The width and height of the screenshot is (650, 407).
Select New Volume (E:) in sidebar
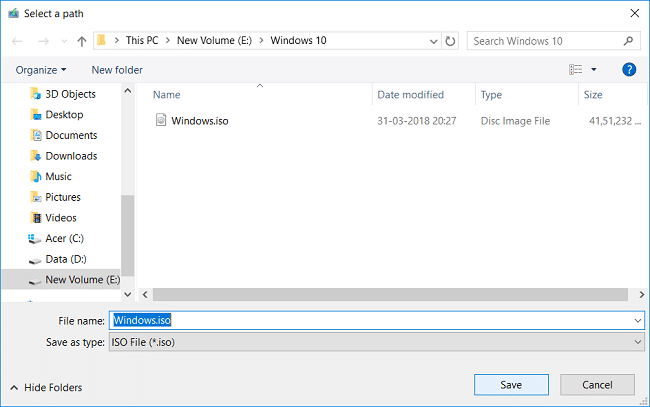[61, 280]
